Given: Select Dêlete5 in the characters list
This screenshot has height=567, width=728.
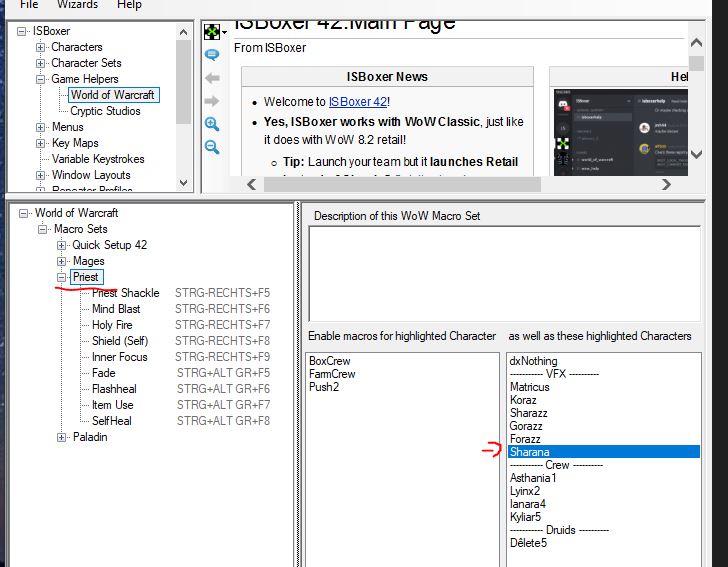Looking at the screenshot, I should pos(528,543).
